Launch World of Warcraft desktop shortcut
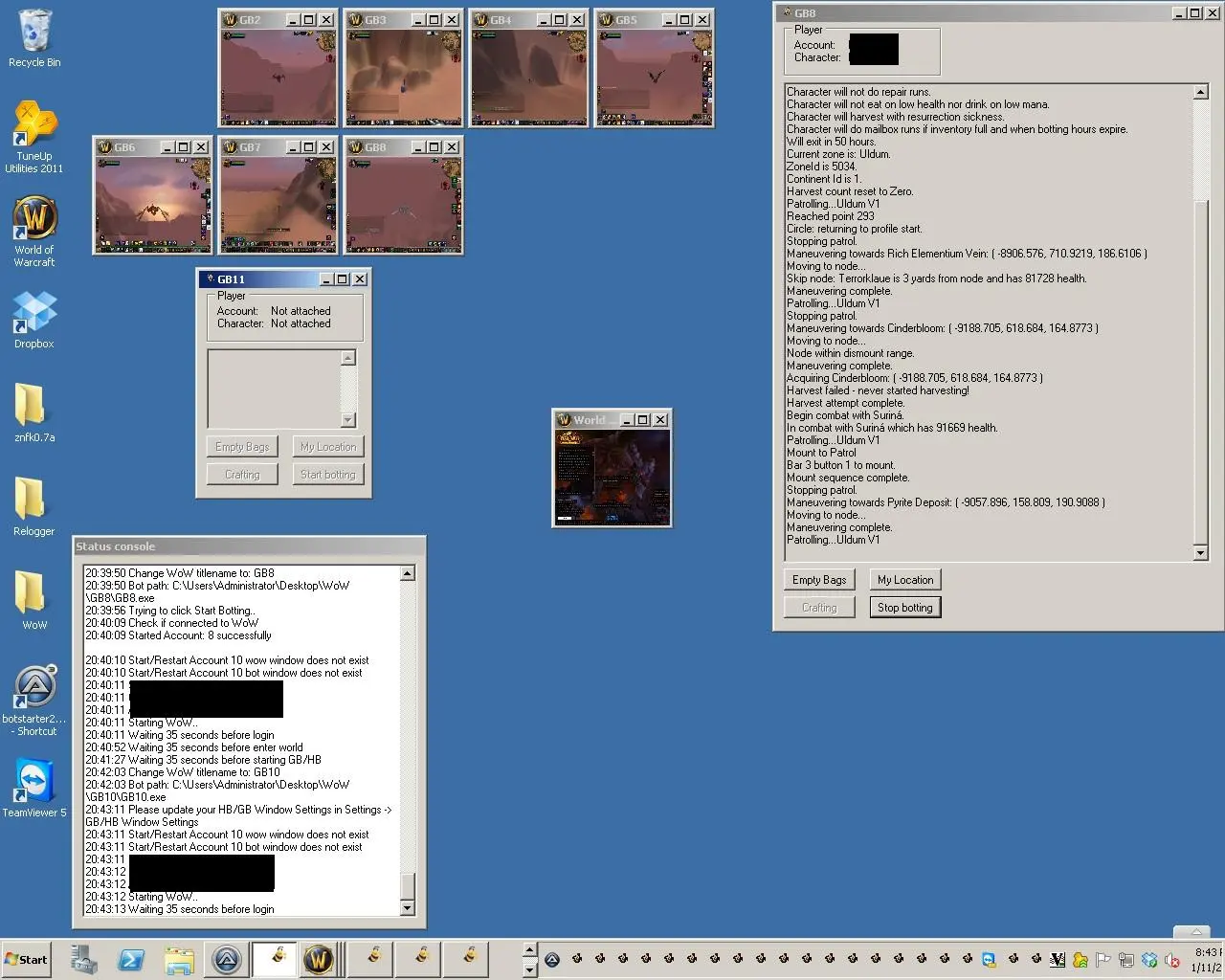The image size is (1225, 980). coord(34,222)
